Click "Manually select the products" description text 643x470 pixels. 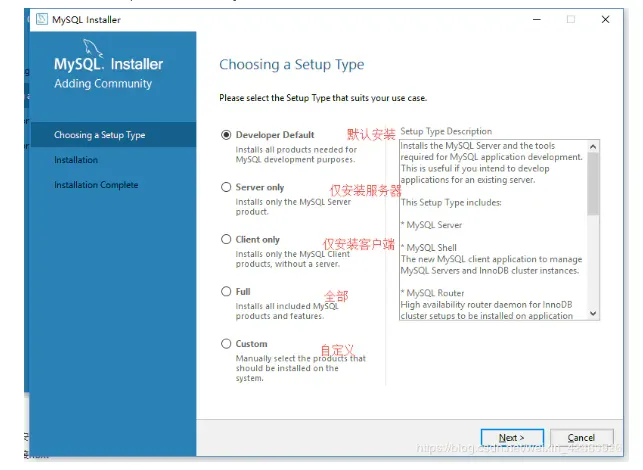[x=301, y=368]
